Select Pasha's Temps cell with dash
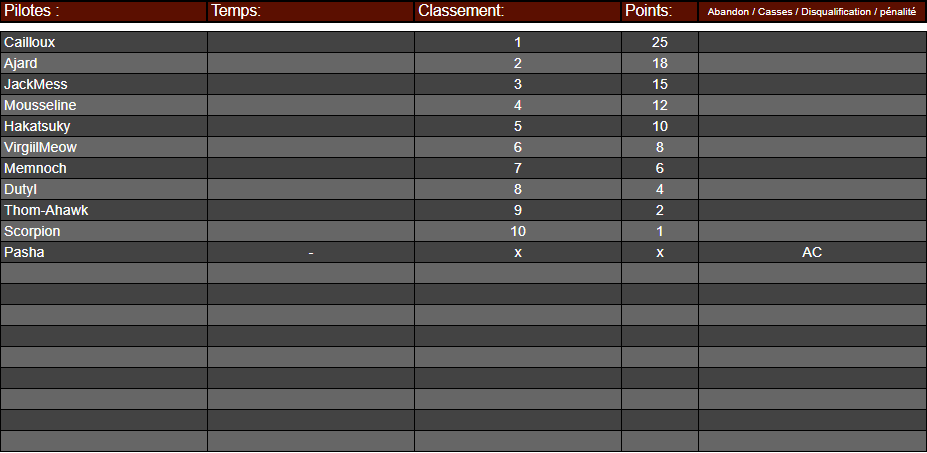The height and width of the screenshot is (453, 927). [310, 252]
